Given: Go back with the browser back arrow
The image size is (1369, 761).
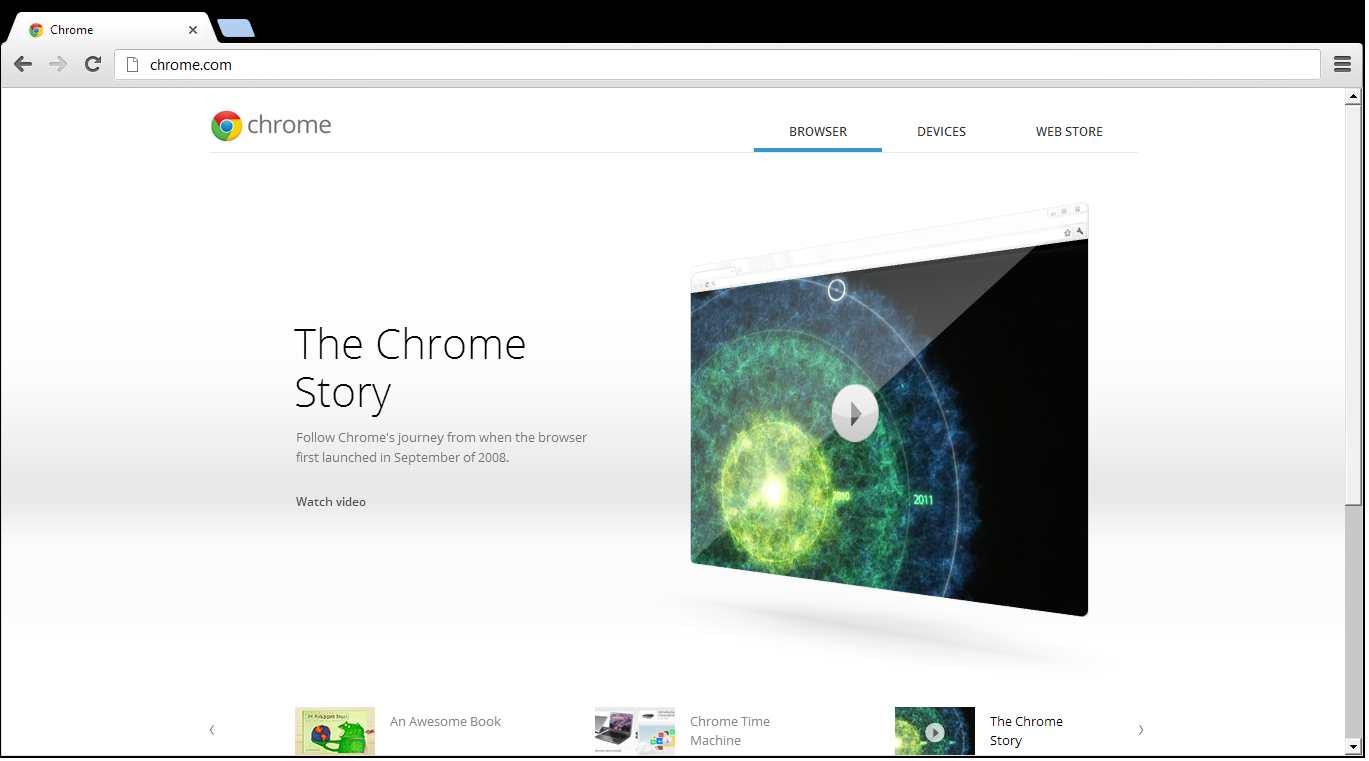Looking at the screenshot, I should coord(23,64).
